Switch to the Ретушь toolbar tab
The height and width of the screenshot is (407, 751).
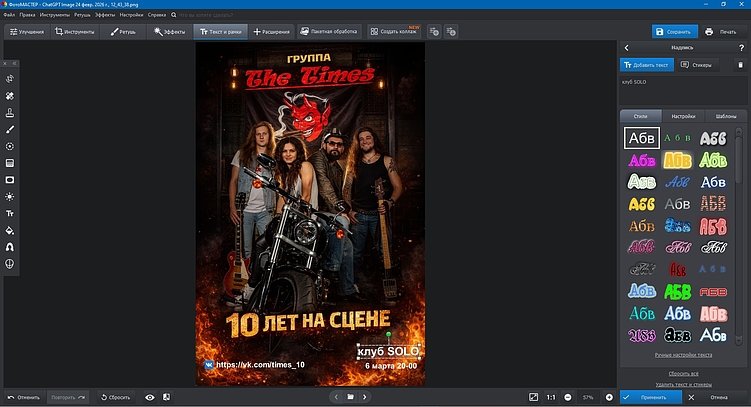click(124, 32)
